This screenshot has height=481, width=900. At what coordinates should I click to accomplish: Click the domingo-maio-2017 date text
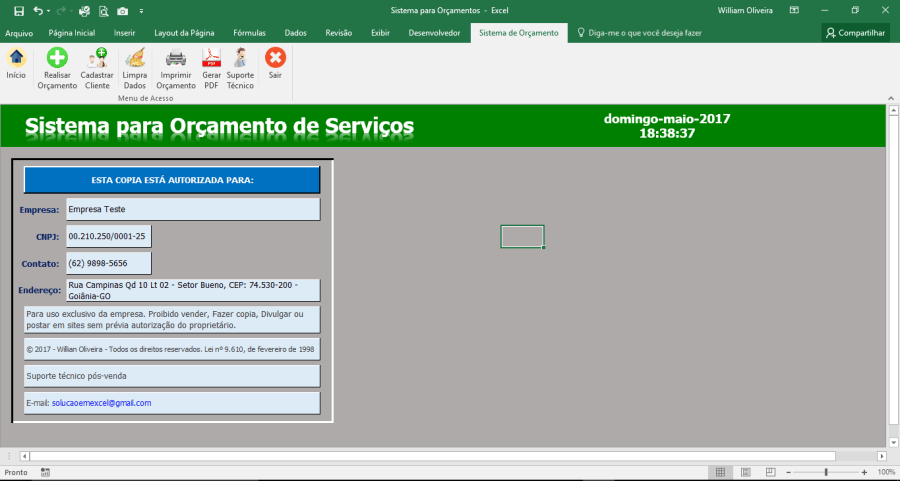point(667,119)
